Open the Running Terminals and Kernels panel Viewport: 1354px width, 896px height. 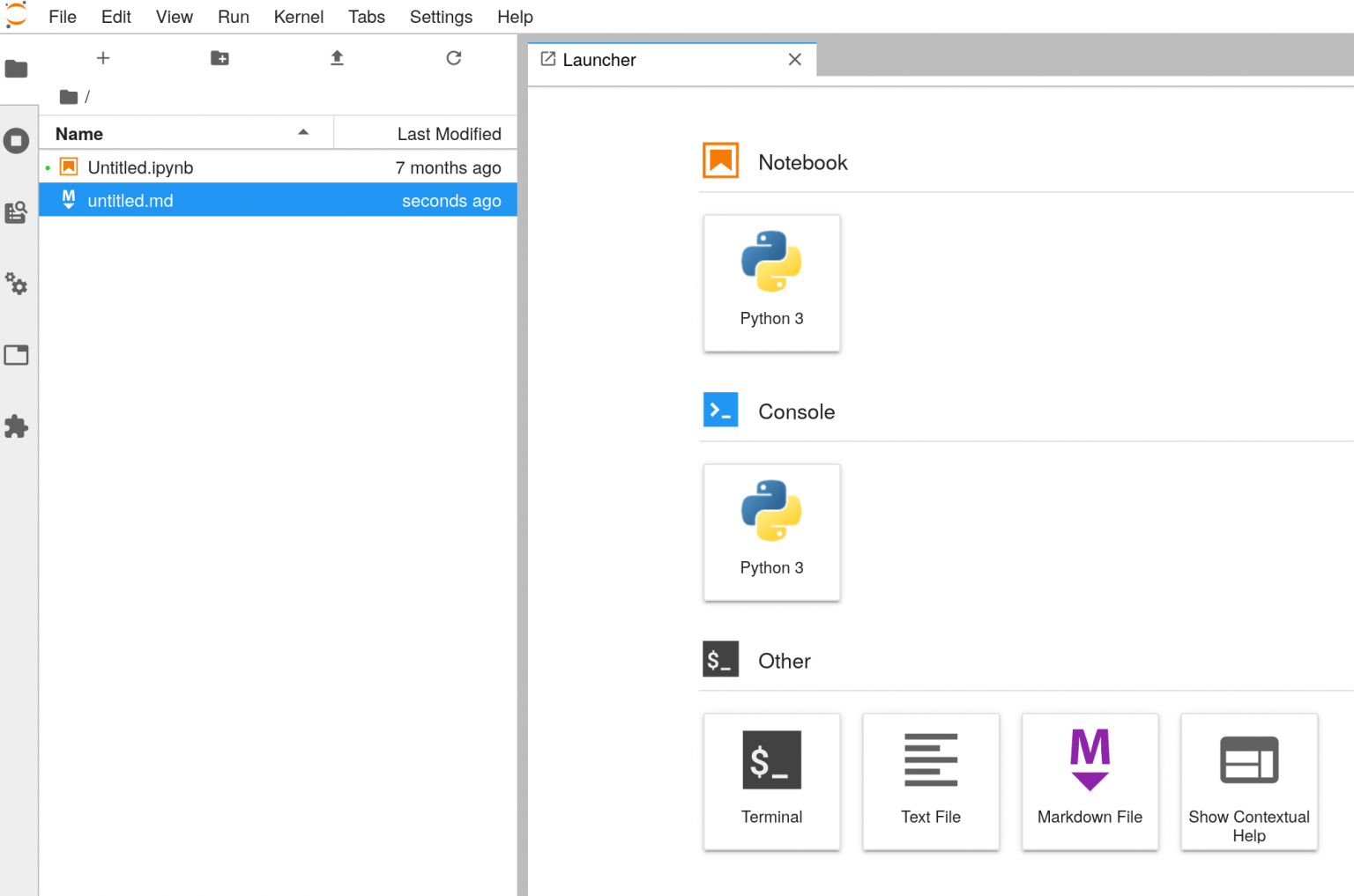(18, 141)
